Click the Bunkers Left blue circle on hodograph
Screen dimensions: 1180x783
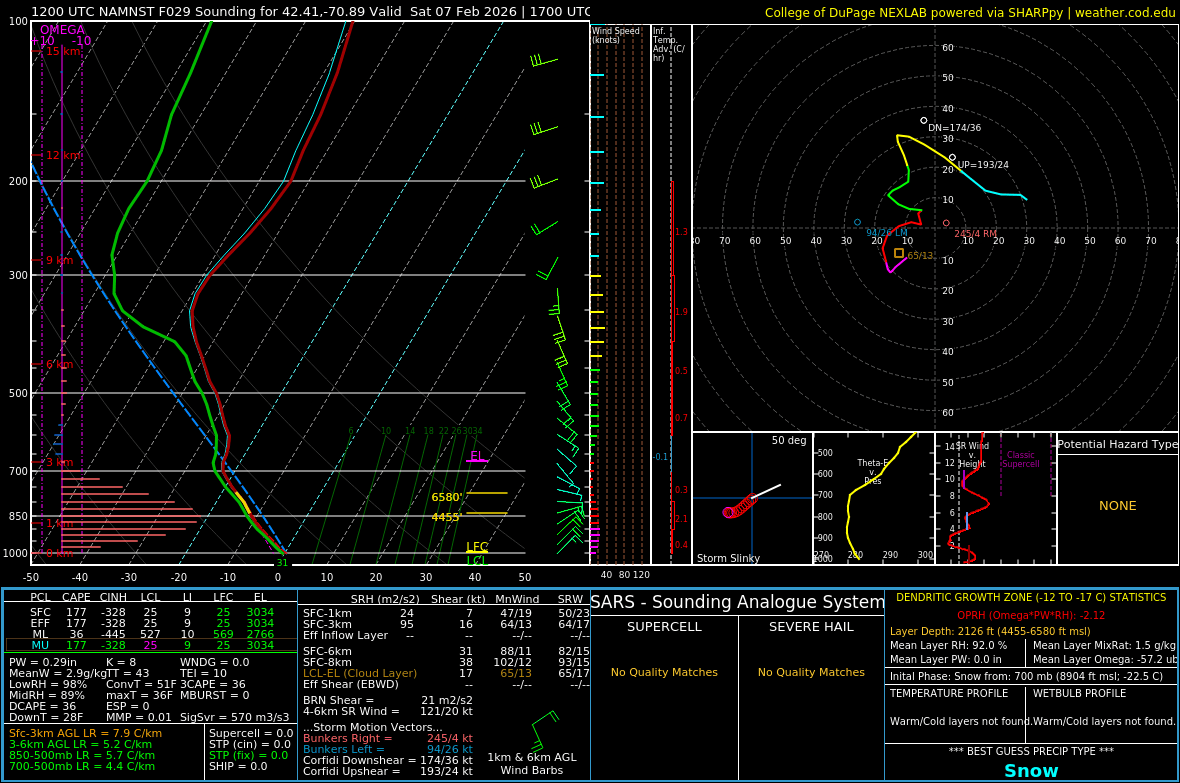(857, 222)
